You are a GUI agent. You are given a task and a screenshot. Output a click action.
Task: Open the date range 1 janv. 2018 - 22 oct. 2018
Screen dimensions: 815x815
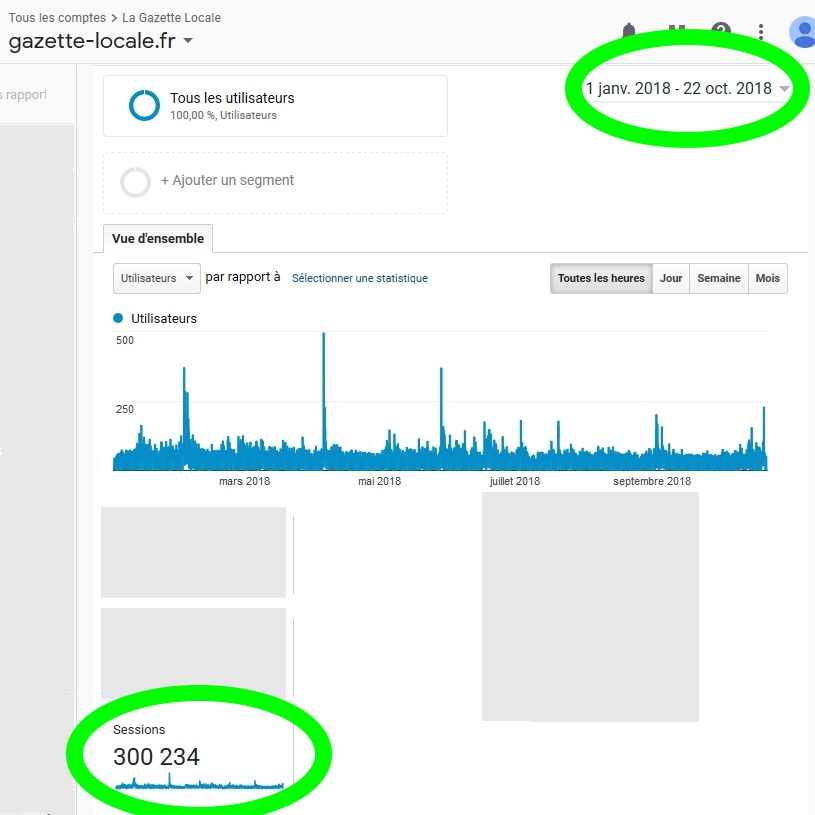coord(687,89)
